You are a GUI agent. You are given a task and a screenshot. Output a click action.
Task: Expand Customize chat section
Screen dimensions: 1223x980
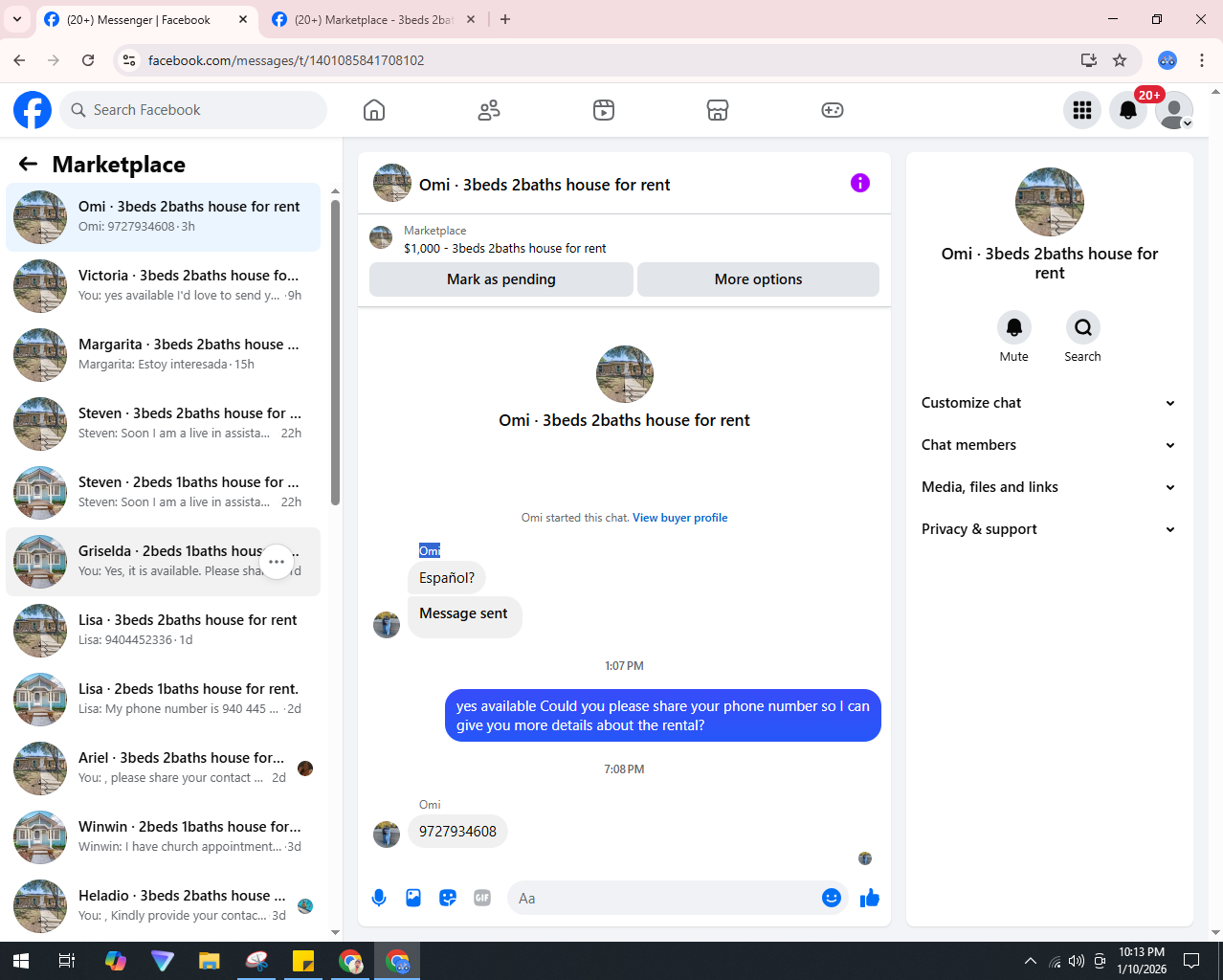[x=1049, y=403]
